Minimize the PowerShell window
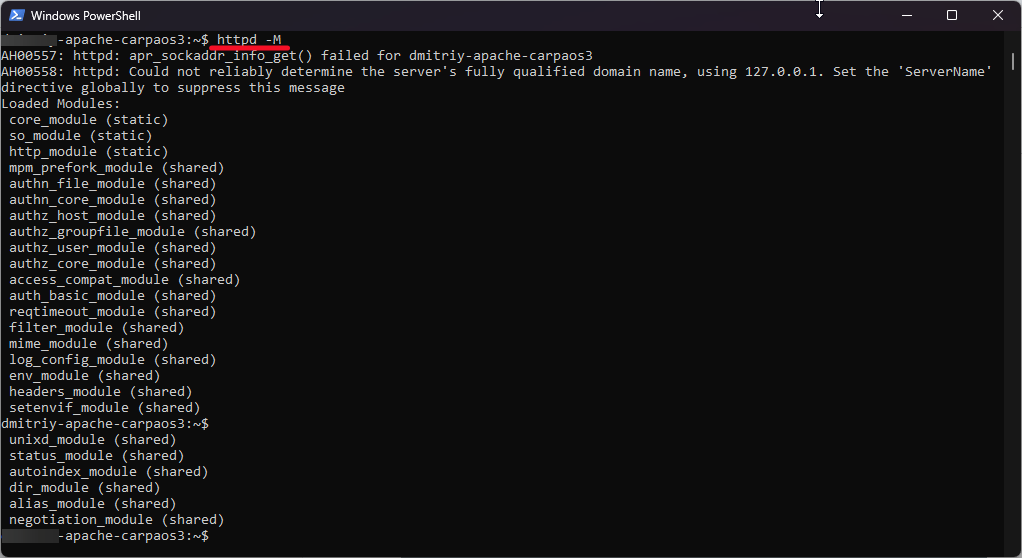Screen dimensions: 1022x558 pyautogui.click(x=906, y=15)
